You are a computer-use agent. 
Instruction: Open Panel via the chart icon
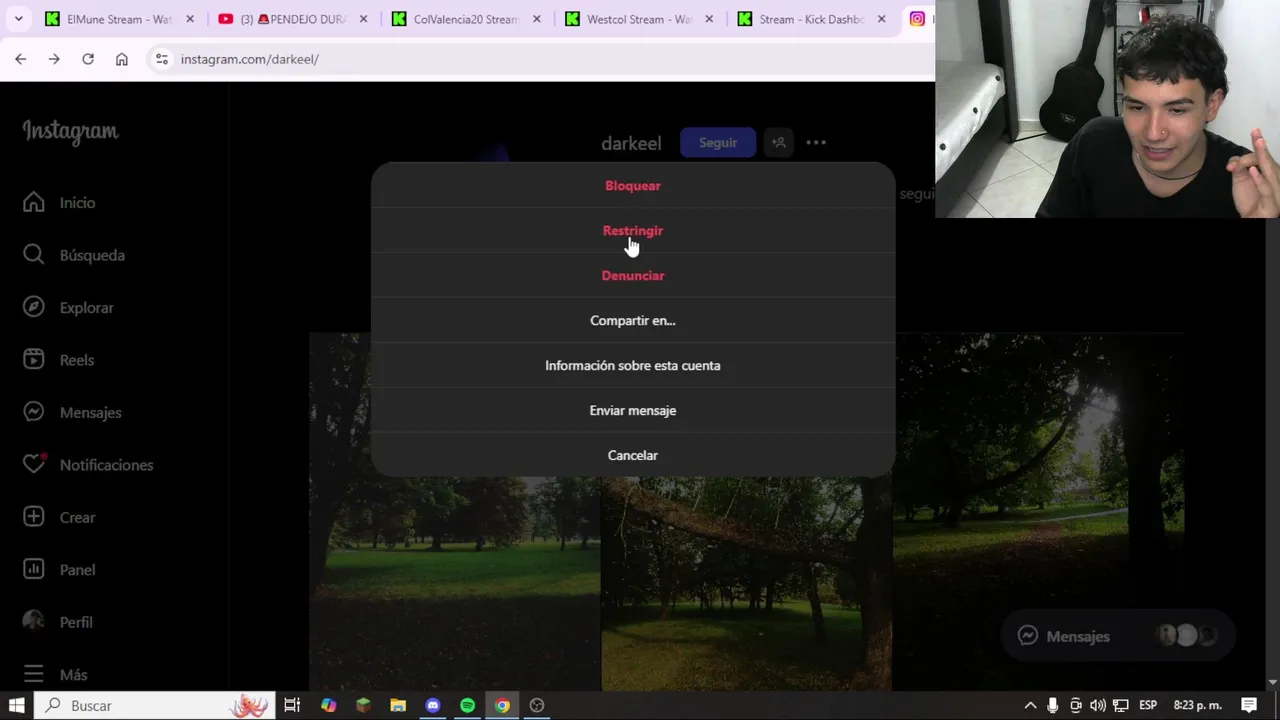(34, 569)
